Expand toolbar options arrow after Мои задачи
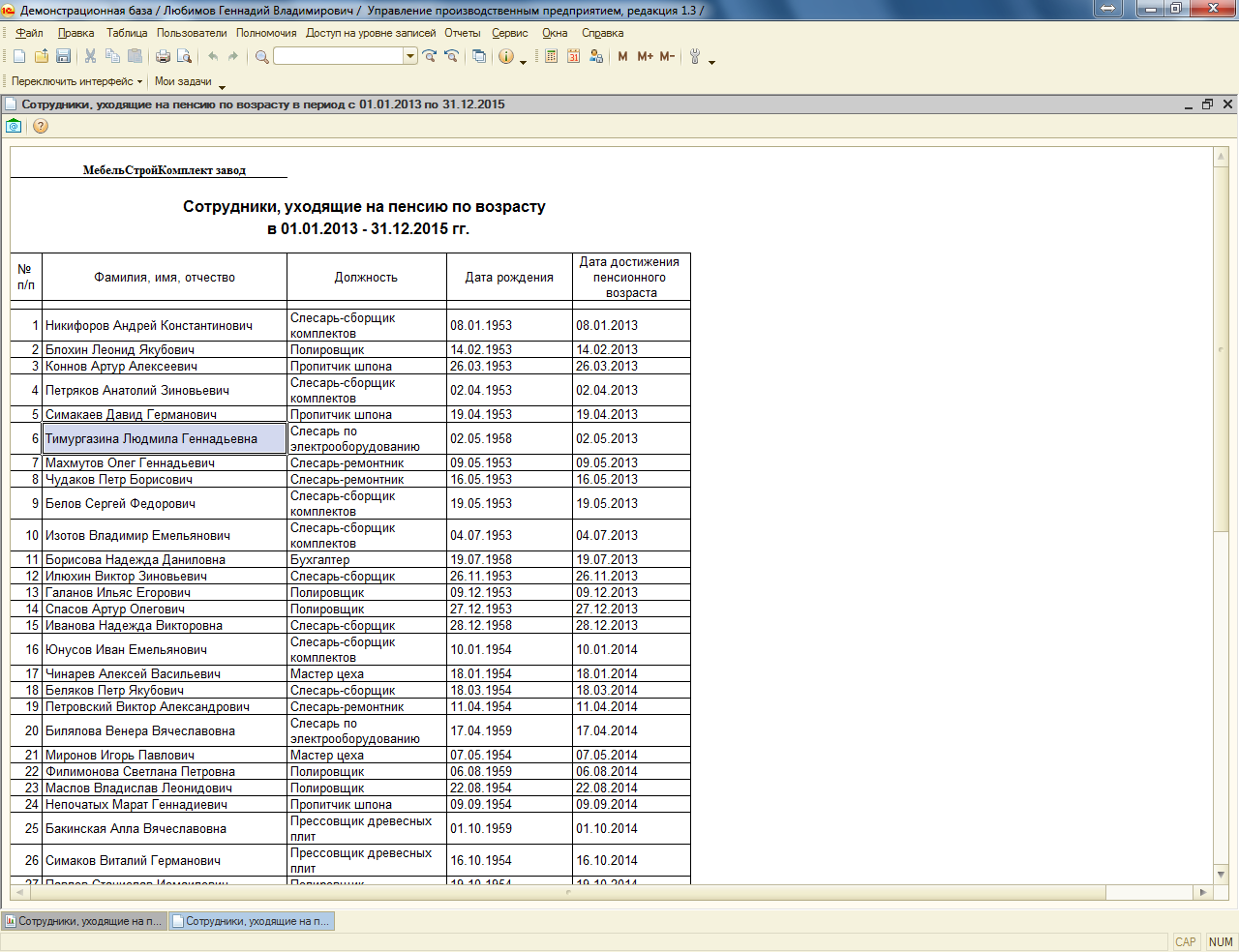The width and height of the screenshot is (1239, 952). point(223,86)
